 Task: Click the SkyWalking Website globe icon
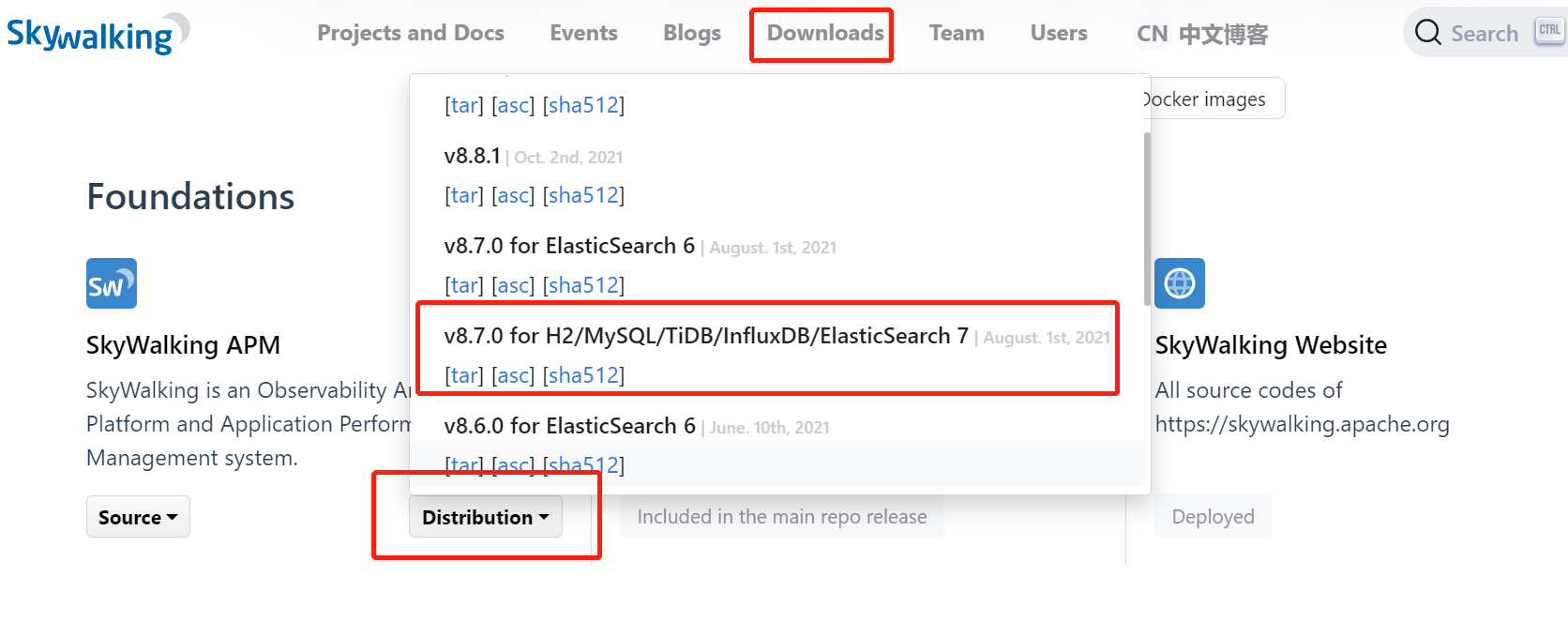point(1180,283)
